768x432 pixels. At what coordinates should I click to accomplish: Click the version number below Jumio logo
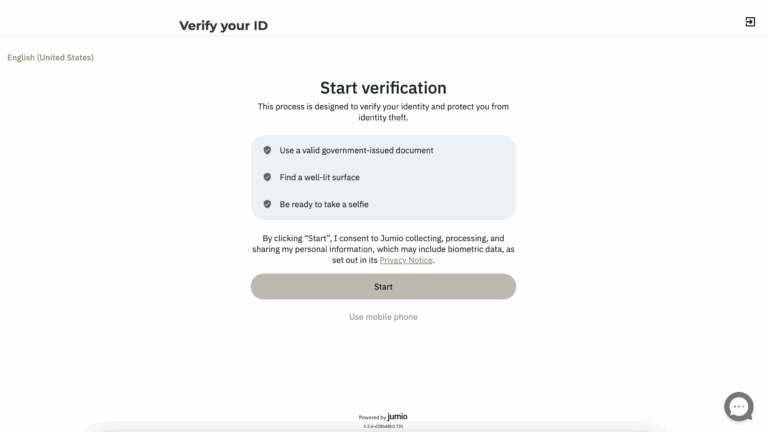click(383, 426)
